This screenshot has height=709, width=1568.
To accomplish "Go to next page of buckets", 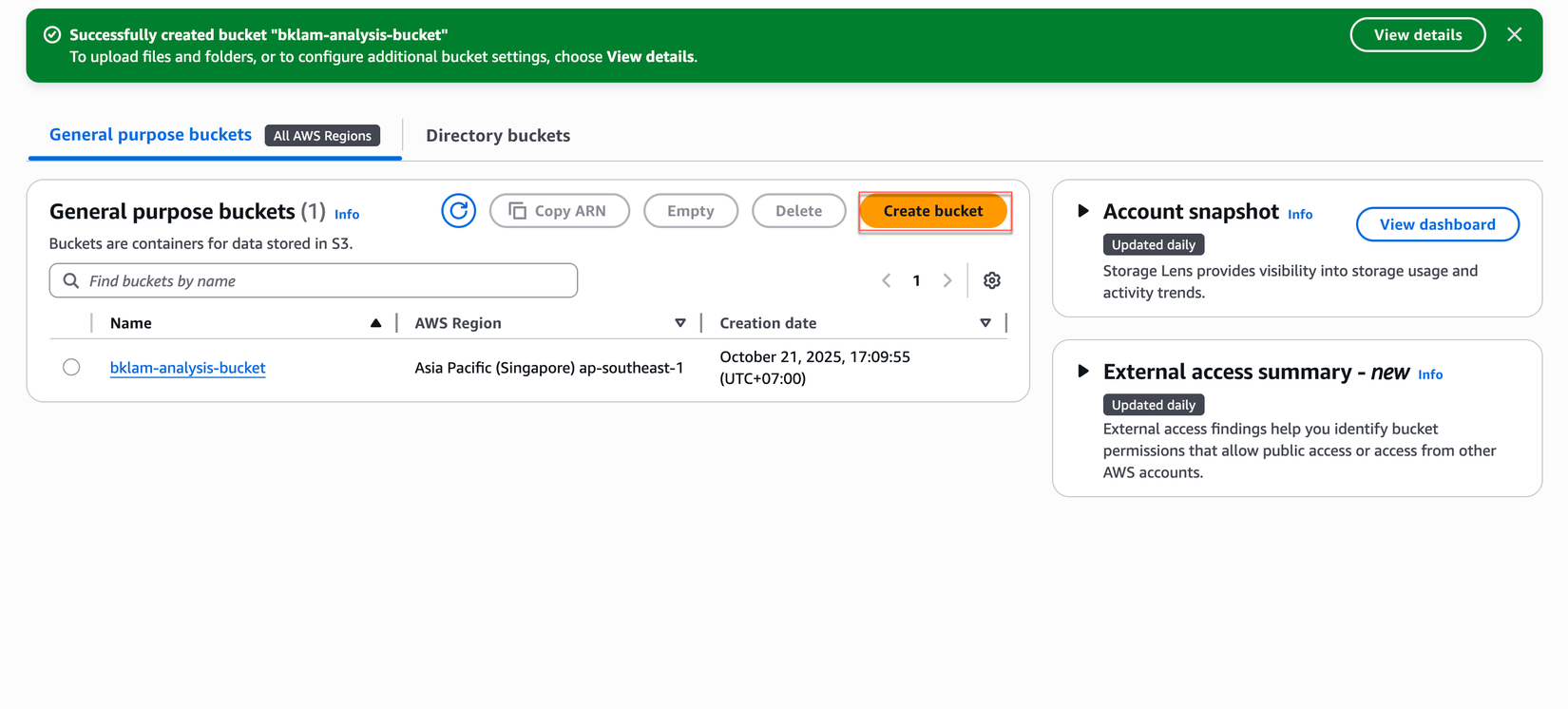I will (x=947, y=280).
